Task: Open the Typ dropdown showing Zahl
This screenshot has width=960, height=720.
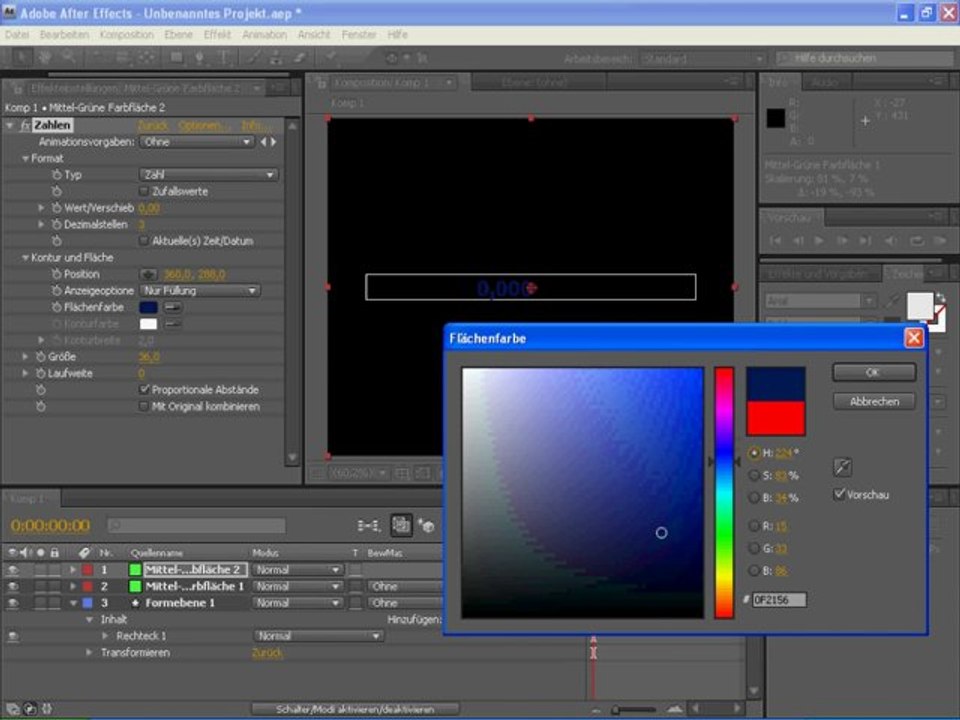Action: click(x=207, y=175)
